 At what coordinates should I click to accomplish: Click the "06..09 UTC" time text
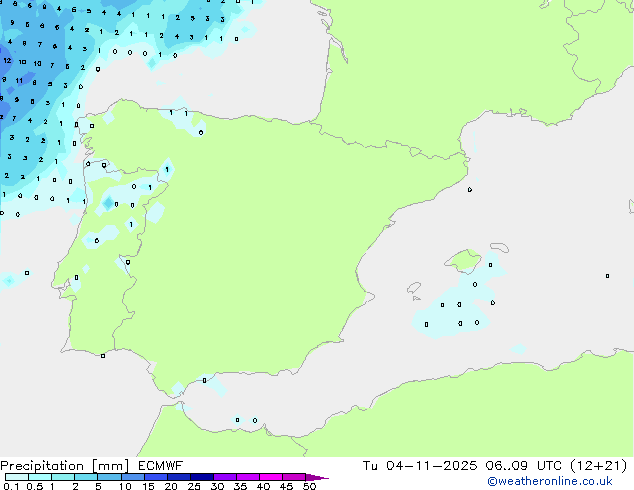[x=524, y=466]
